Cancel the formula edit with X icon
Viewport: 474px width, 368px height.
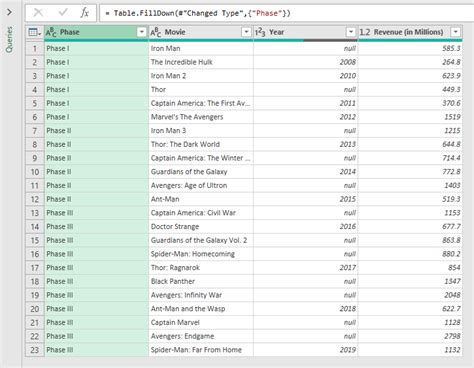point(38,13)
